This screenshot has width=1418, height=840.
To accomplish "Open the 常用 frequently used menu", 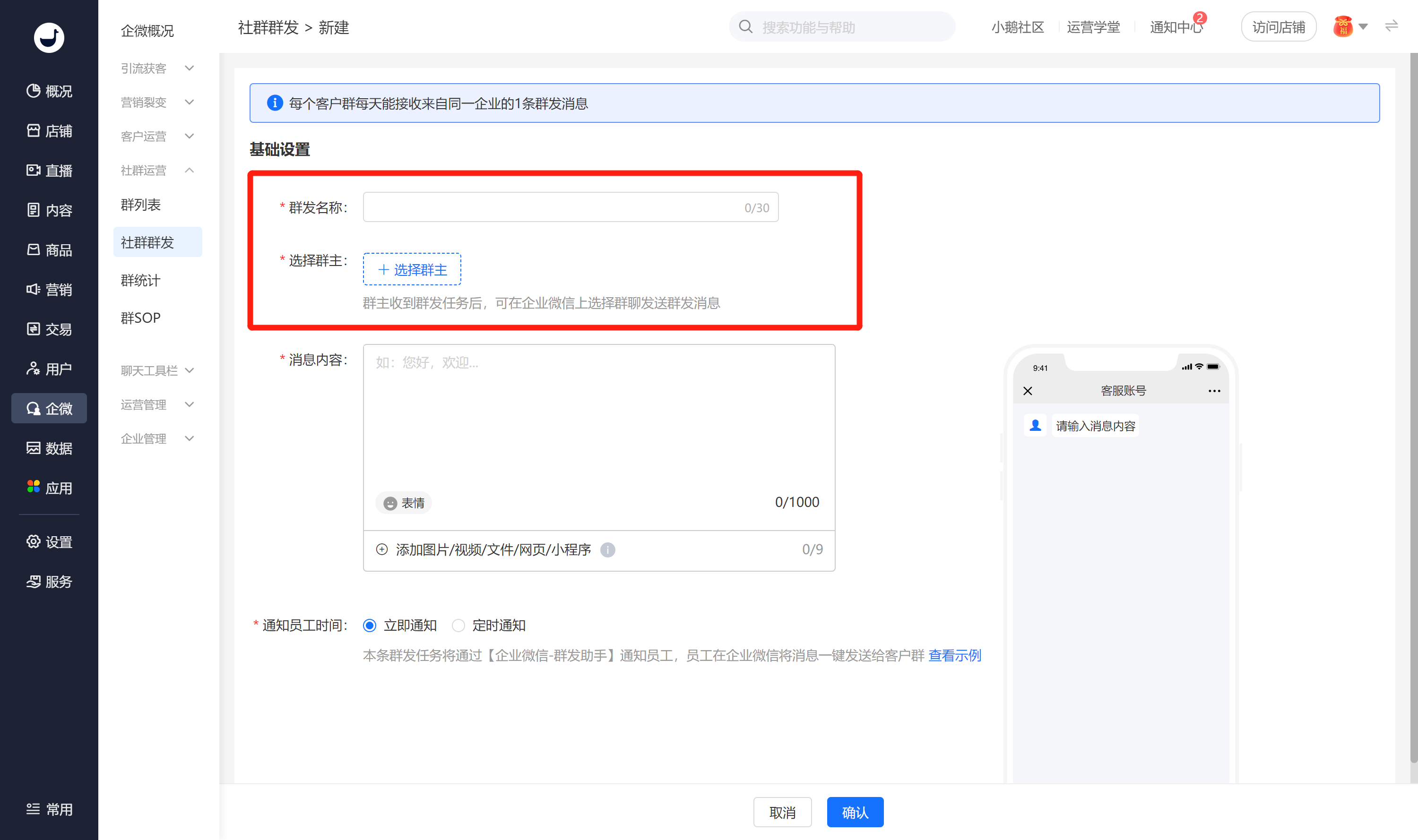I will click(x=49, y=809).
